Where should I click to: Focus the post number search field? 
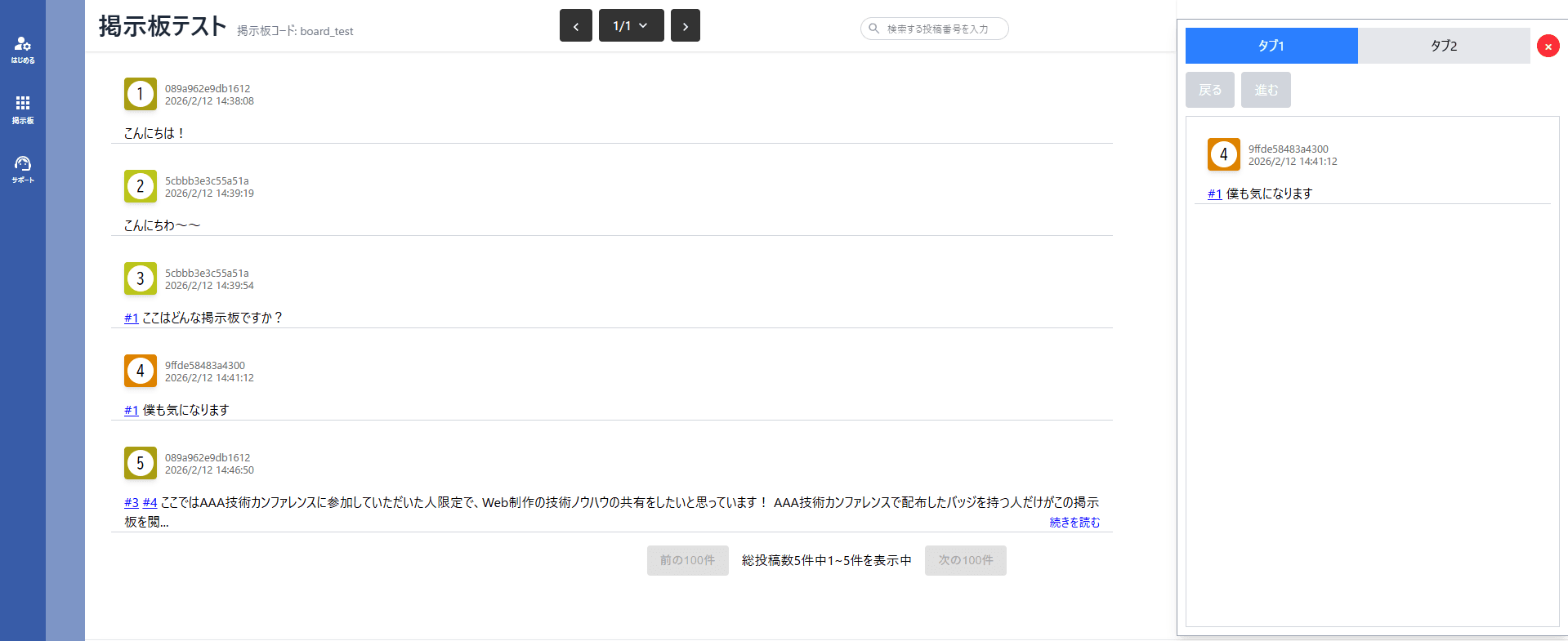coord(940,29)
